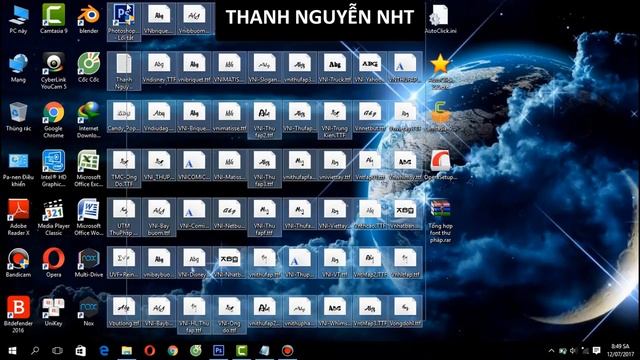Select the VNI-Trung Kien.TTF font file
The image size is (640, 360).
point(334,120)
